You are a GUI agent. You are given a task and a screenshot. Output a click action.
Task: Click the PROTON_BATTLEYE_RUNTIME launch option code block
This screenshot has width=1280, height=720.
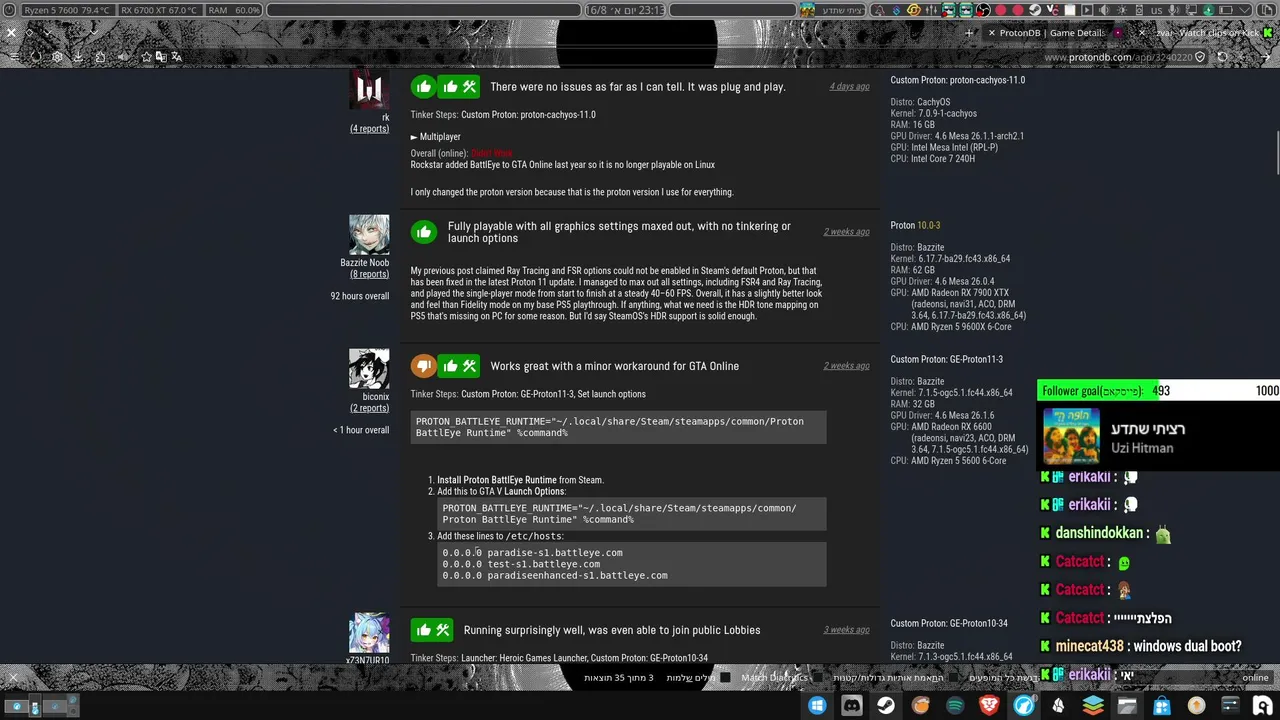(618, 427)
